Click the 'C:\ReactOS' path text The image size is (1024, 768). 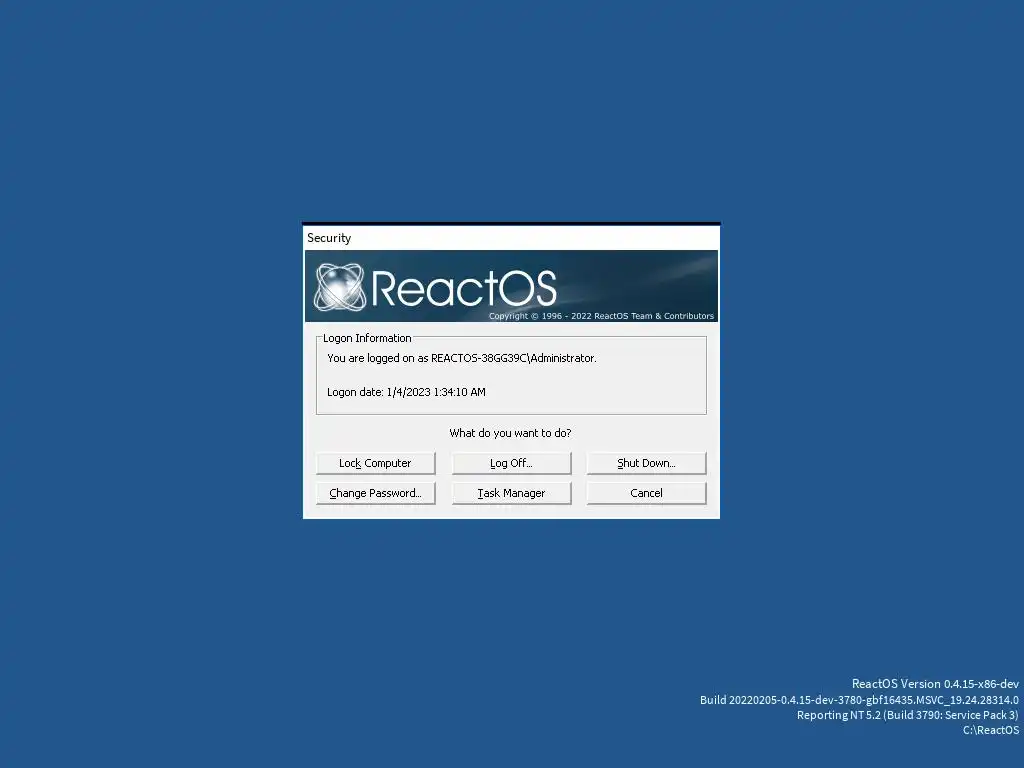(x=991, y=730)
